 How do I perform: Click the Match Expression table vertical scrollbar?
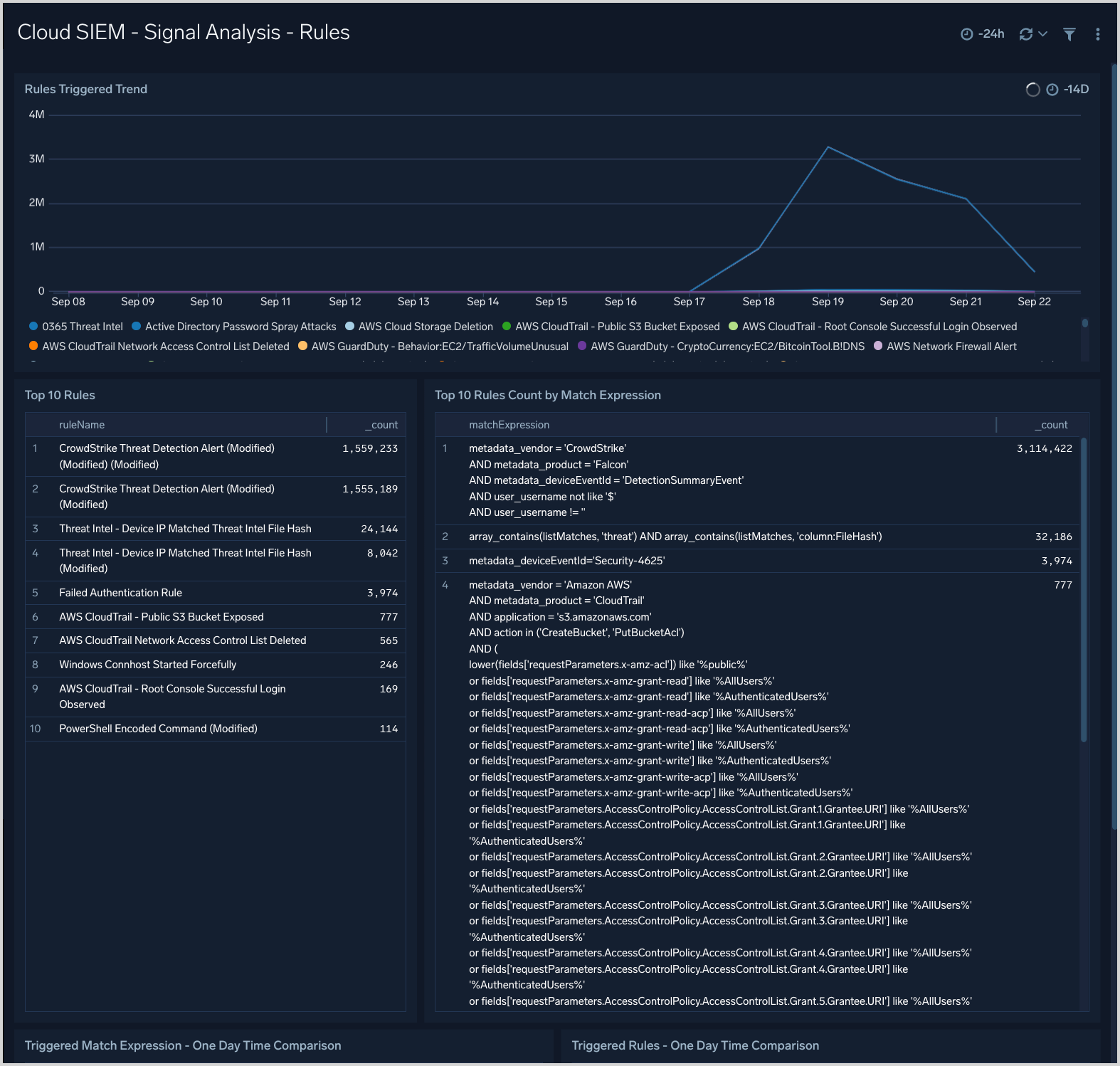point(1084,591)
